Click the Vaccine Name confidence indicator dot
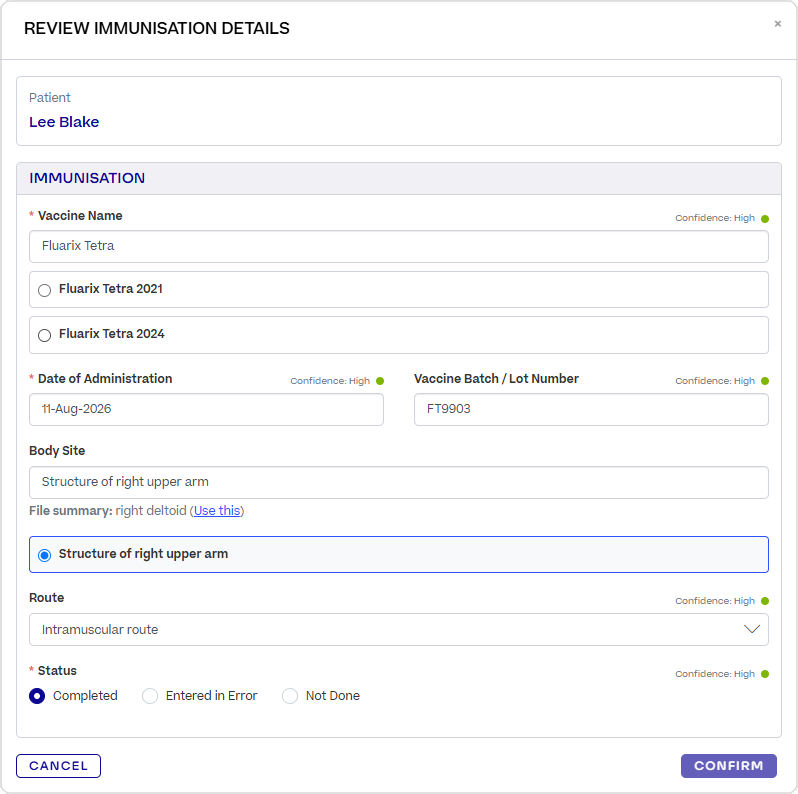This screenshot has width=798, height=794. pyautogui.click(x=764, y=219)
